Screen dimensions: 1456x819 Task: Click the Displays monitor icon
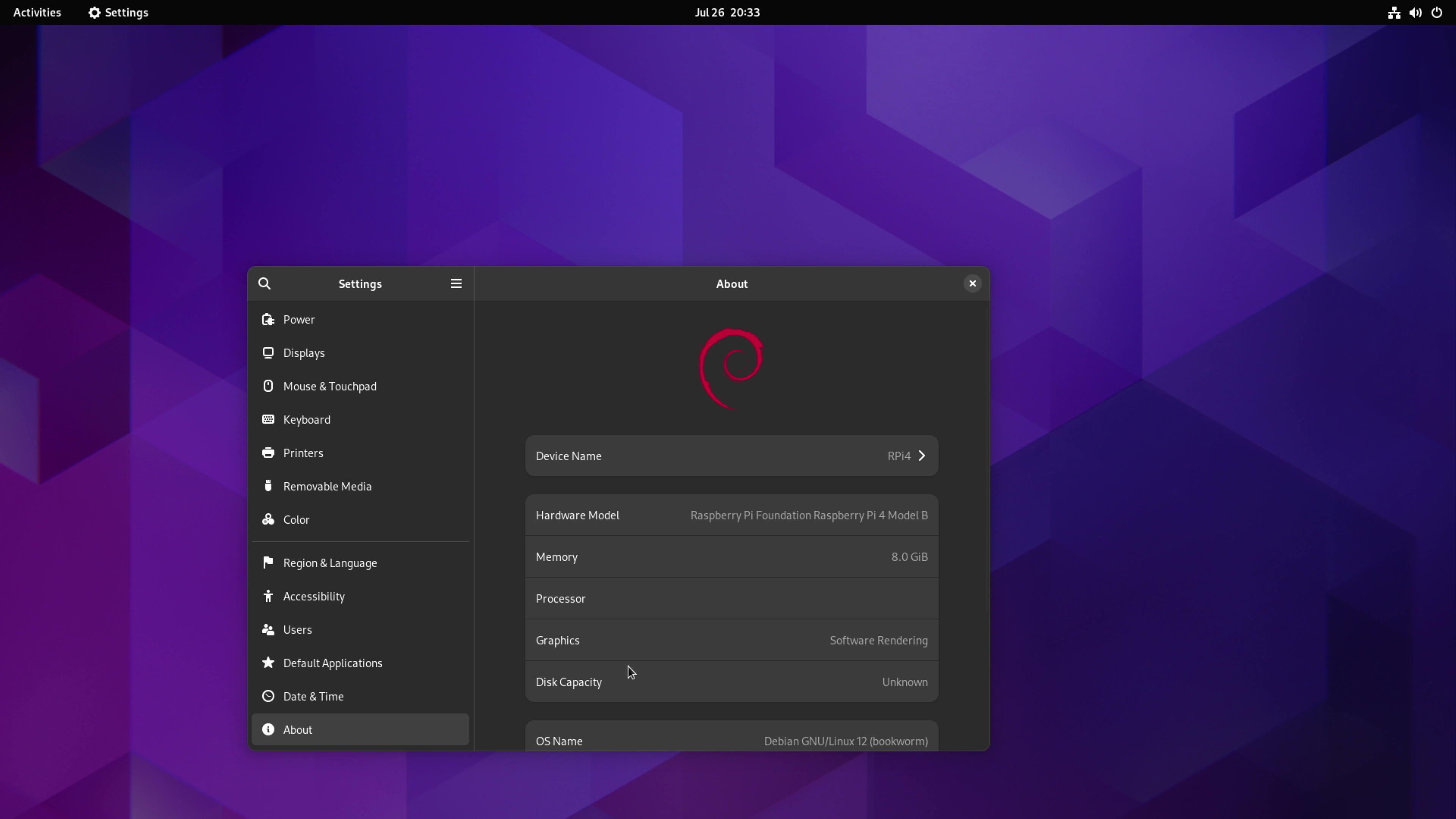(x=268, y=353)
